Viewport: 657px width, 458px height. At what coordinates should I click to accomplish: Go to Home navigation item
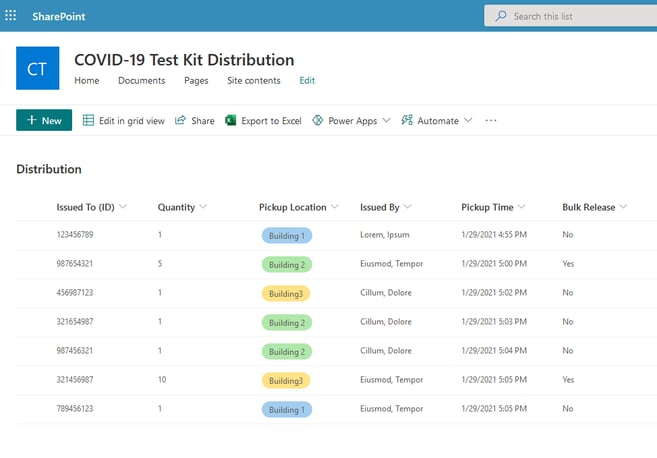click(x=87, y=80)
